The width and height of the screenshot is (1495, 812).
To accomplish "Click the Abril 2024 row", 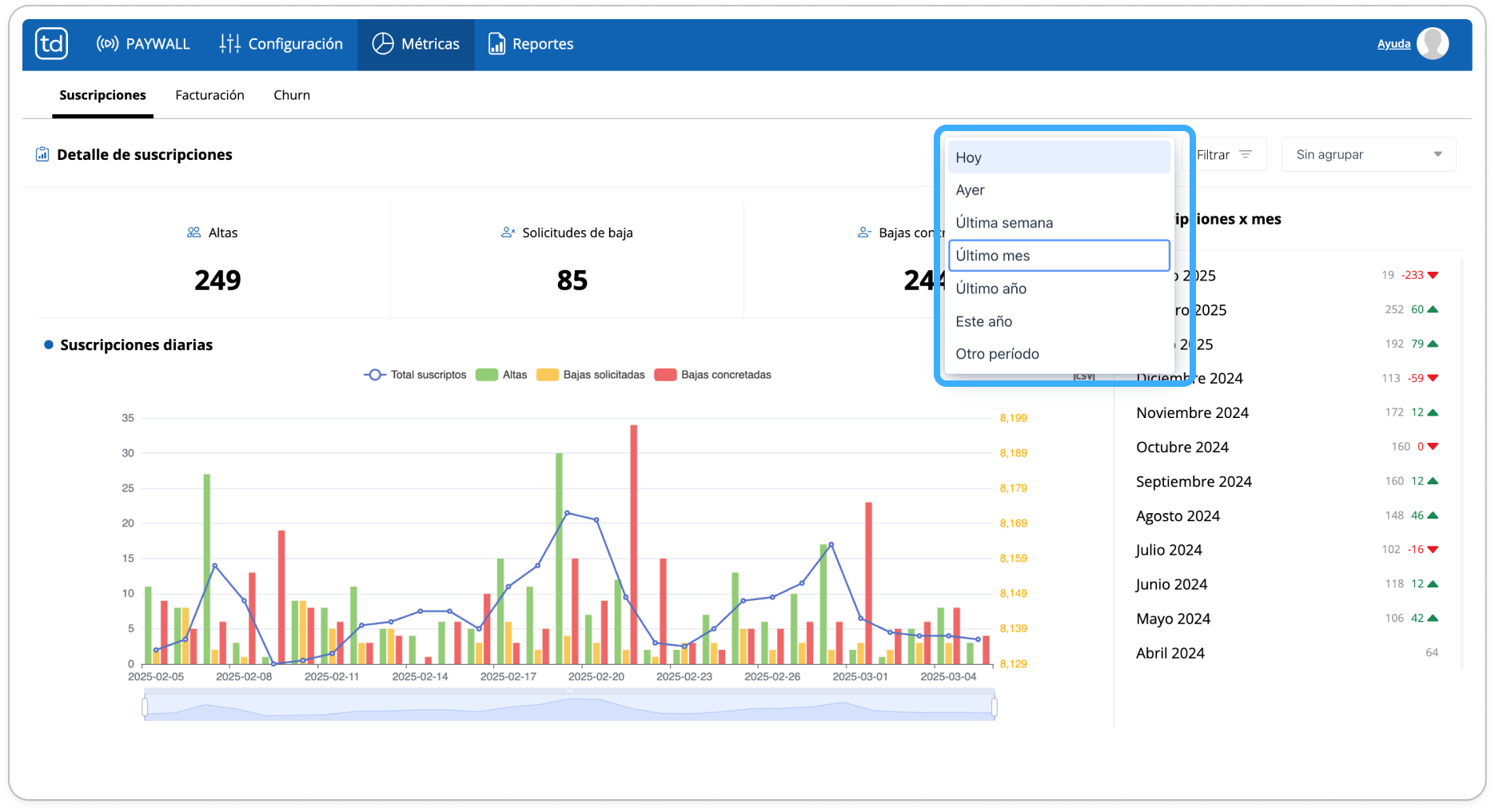I will point(1286,653).
